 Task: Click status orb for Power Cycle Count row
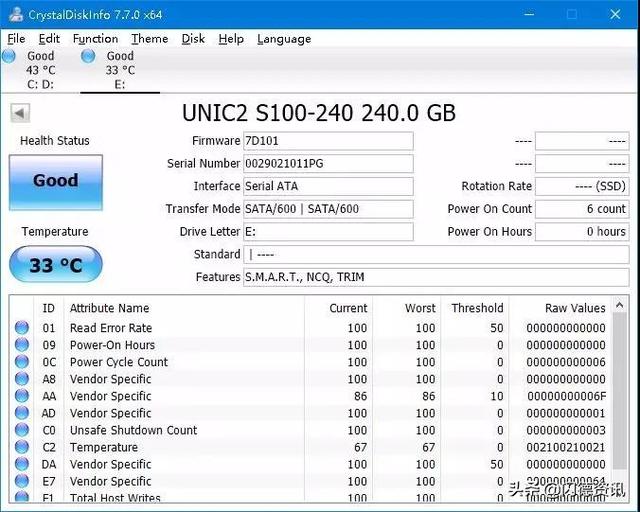click(x=22, y=362)
